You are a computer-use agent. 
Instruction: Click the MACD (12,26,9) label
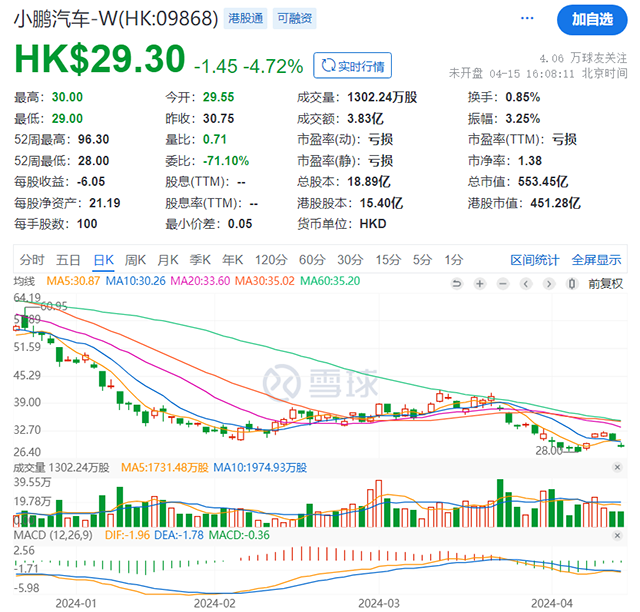point(53,535)
